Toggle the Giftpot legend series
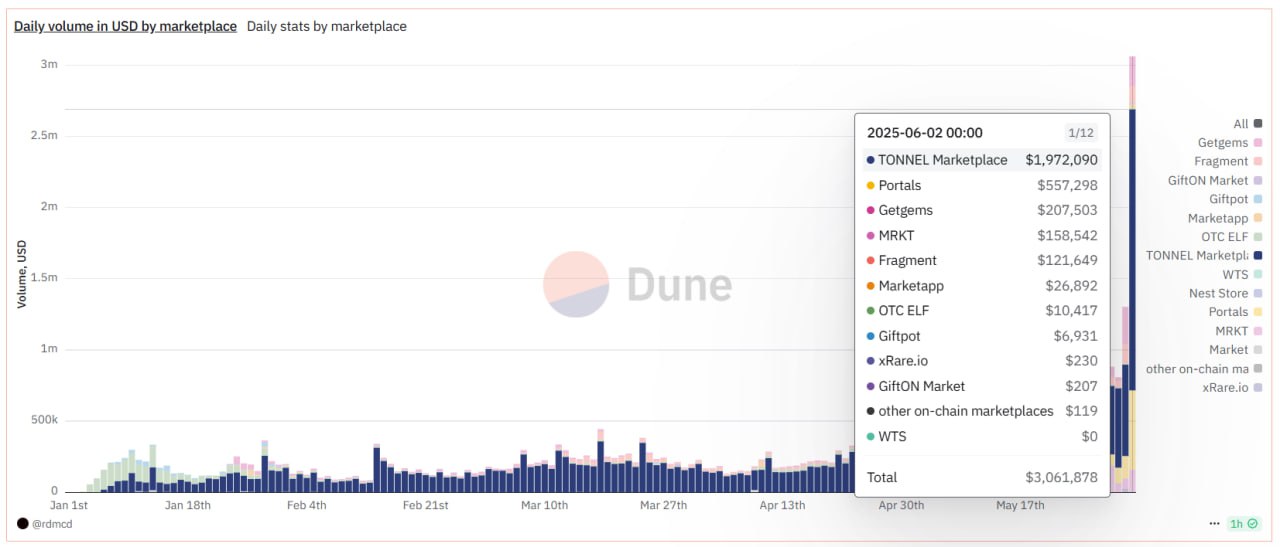The width and height of the screenshot is (1280, 547). pyautogui.click(x=1236, y=199)
